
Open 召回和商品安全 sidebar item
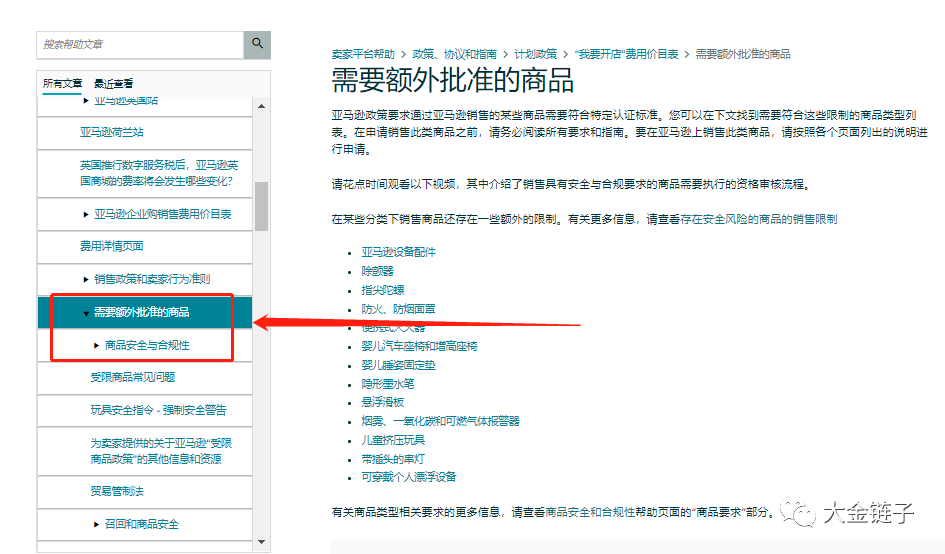(x=142, y=524)
